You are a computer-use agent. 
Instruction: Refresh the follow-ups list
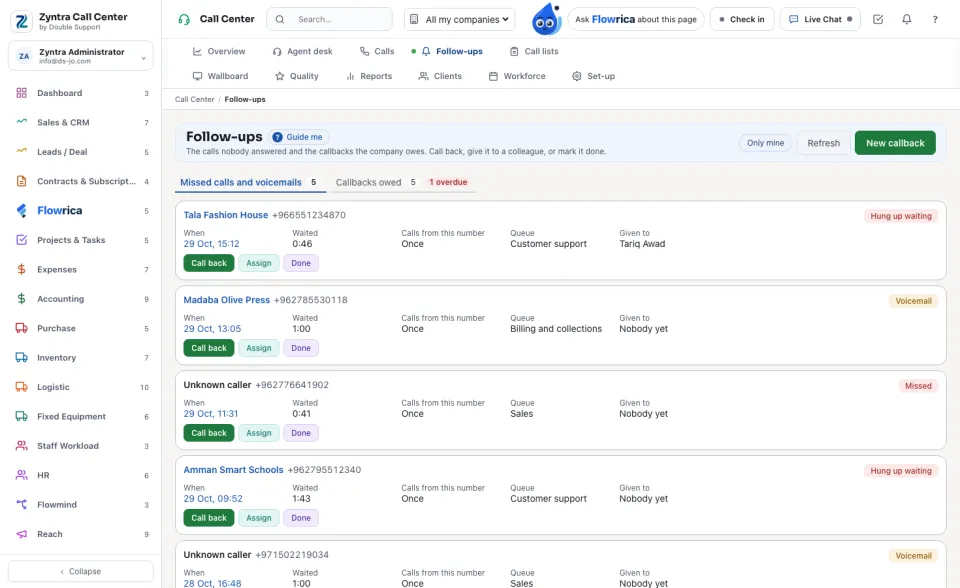click(823, 143)
